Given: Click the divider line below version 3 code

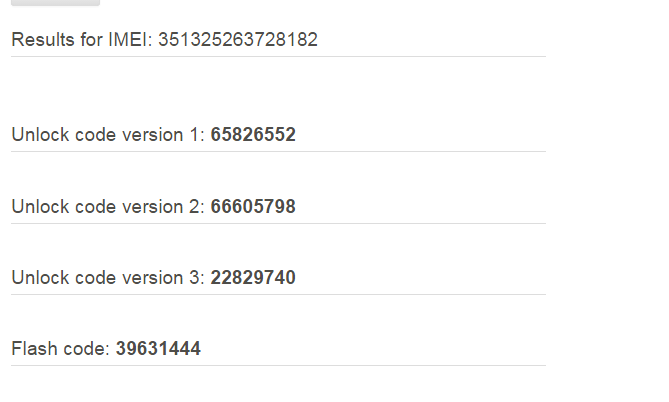Looking at the screenshot, I should [x=279, y=294].
